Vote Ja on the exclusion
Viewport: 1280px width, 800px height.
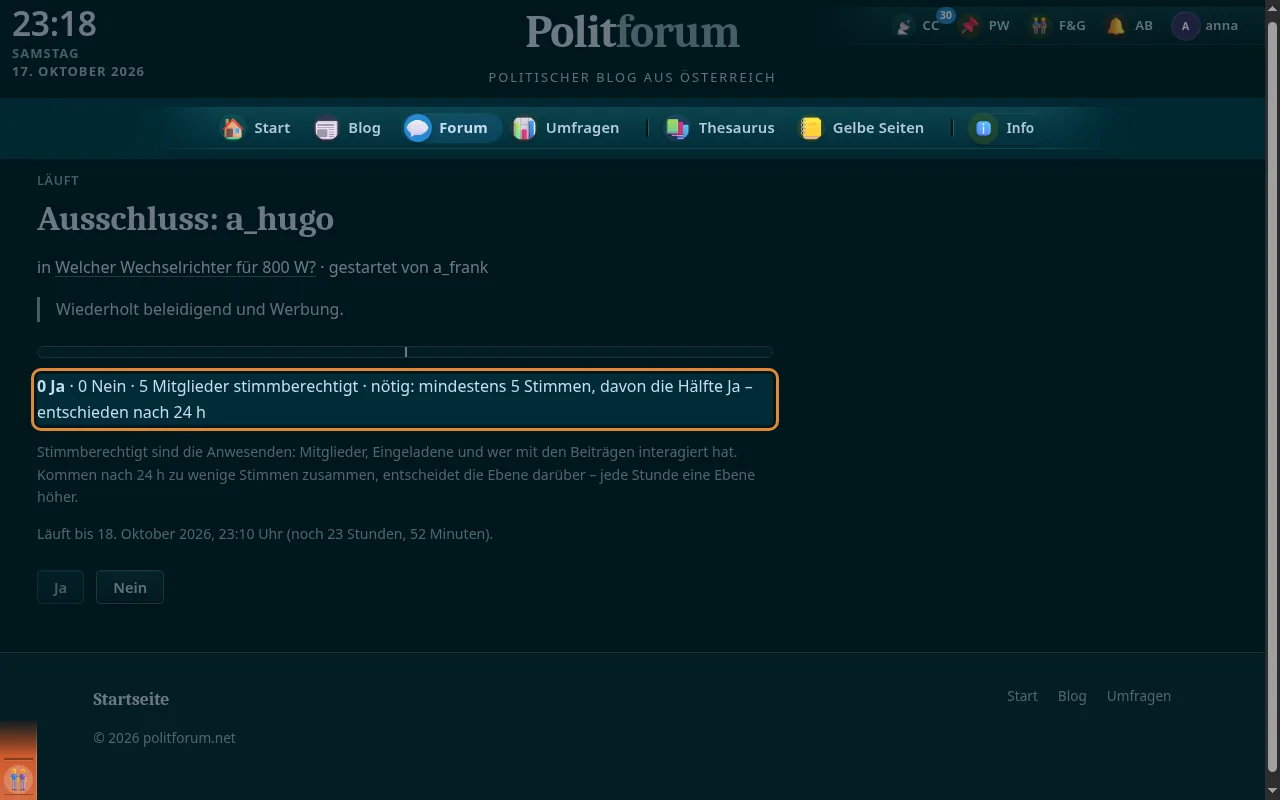coord(60,587)
